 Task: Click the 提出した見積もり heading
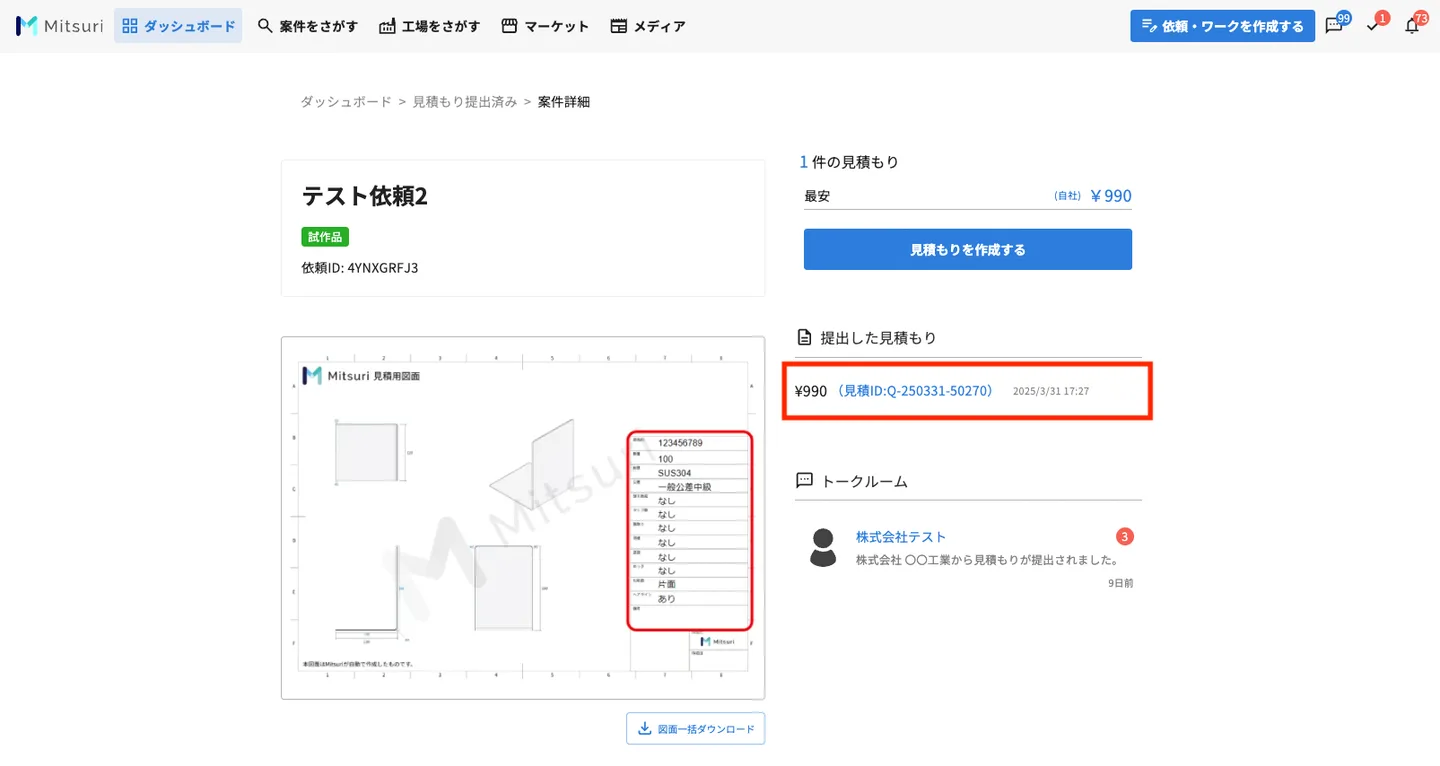coord(878,338)
